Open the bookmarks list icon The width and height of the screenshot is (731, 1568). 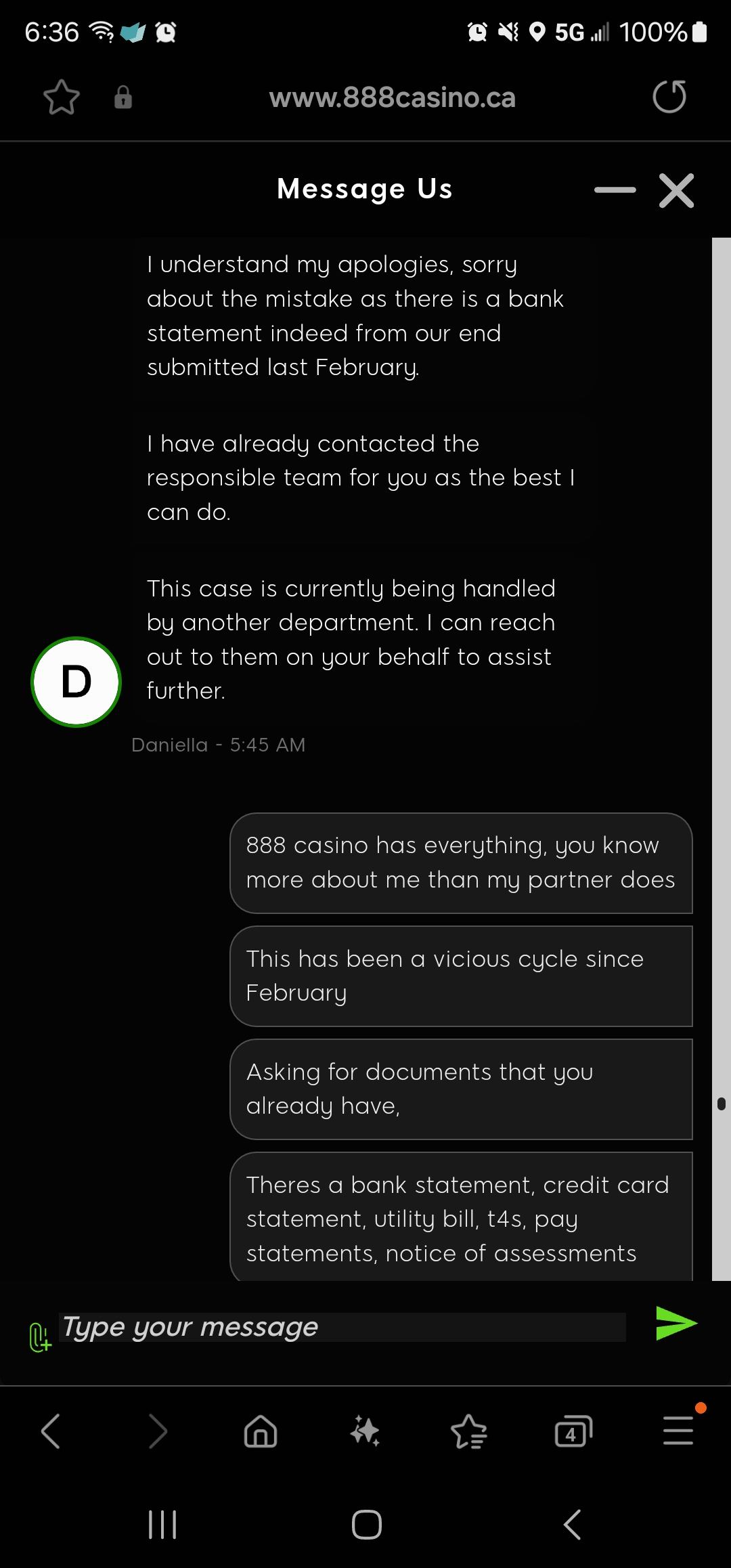point(468,1431)
